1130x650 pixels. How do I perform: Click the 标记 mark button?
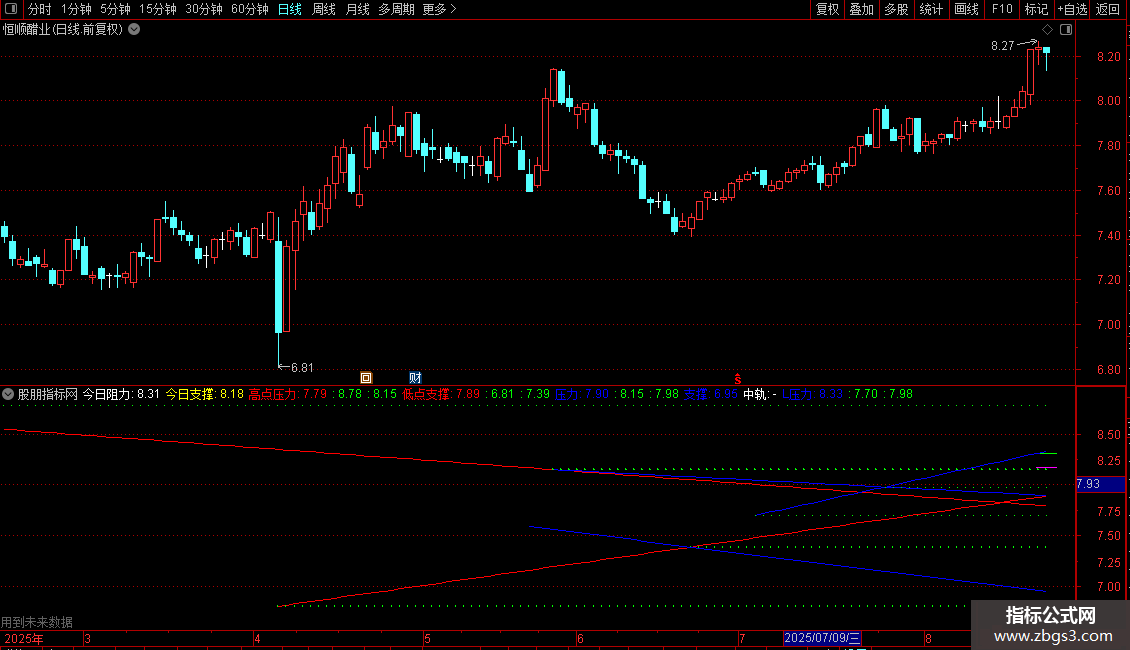pos(1036,9)
